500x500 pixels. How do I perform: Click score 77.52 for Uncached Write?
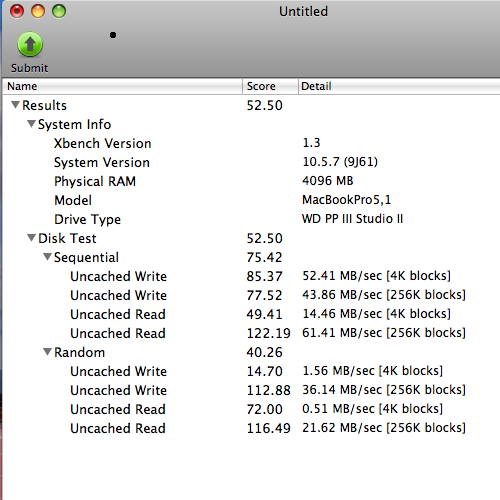coord(264,295)
